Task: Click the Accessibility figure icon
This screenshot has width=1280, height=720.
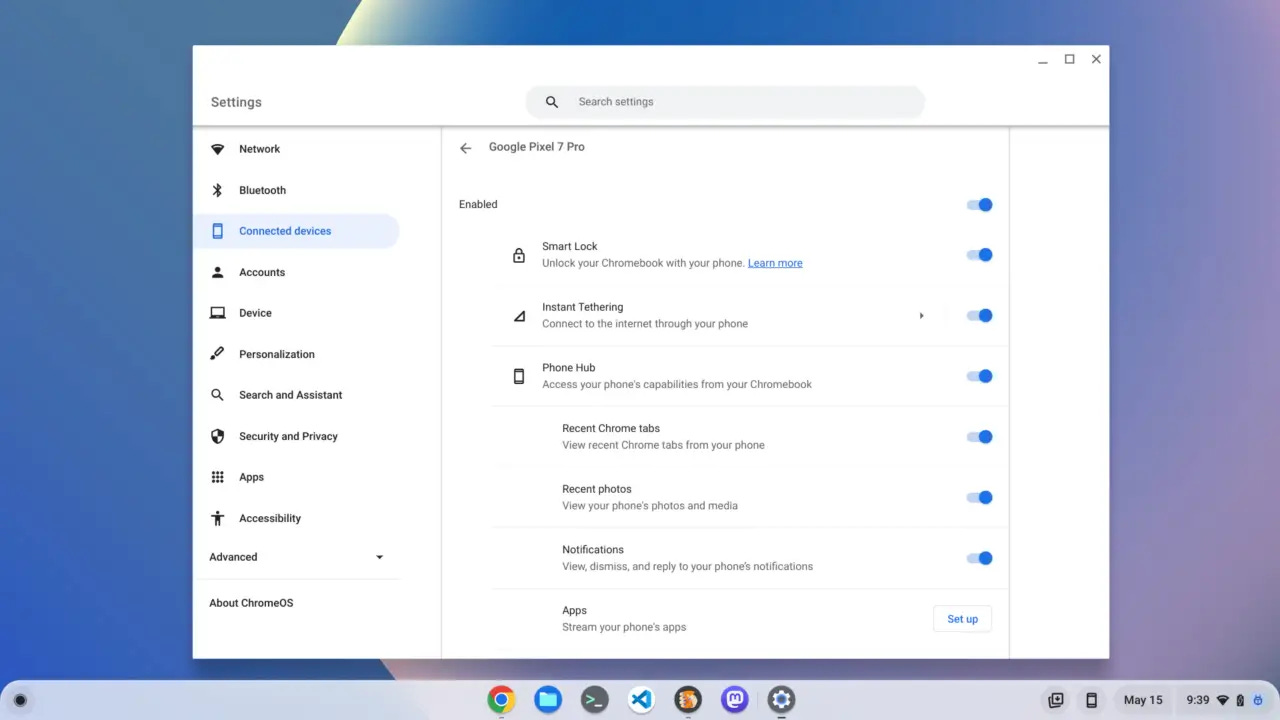Action: 217,518
